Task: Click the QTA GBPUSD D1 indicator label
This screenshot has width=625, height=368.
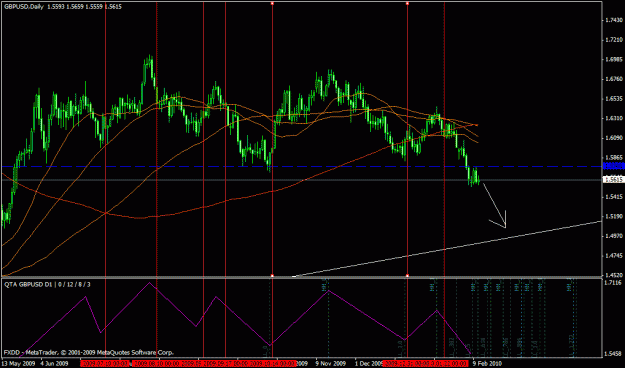Action: click(47, 285)
